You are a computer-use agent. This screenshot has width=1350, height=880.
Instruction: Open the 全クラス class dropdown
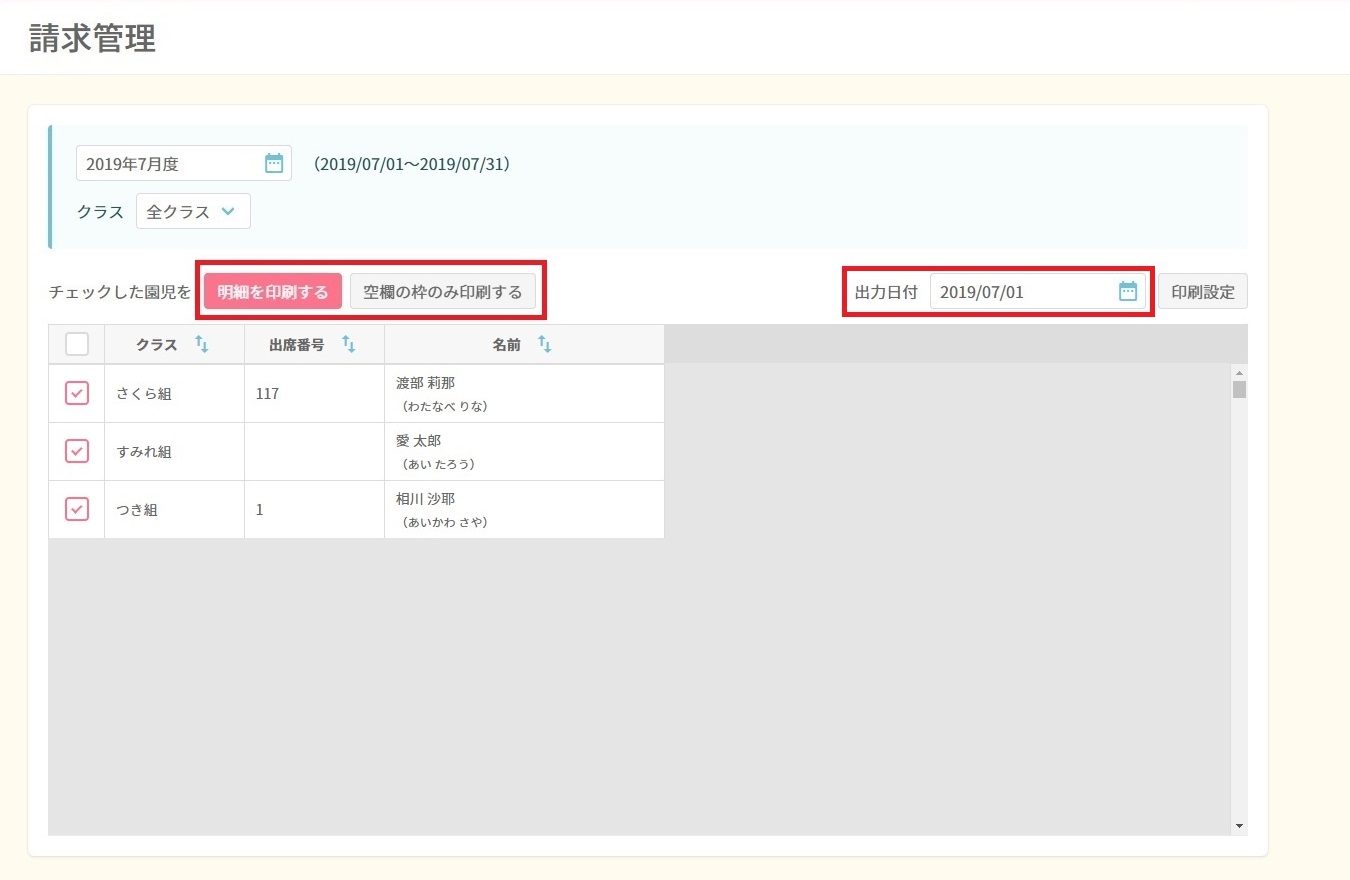coord(193,211)
